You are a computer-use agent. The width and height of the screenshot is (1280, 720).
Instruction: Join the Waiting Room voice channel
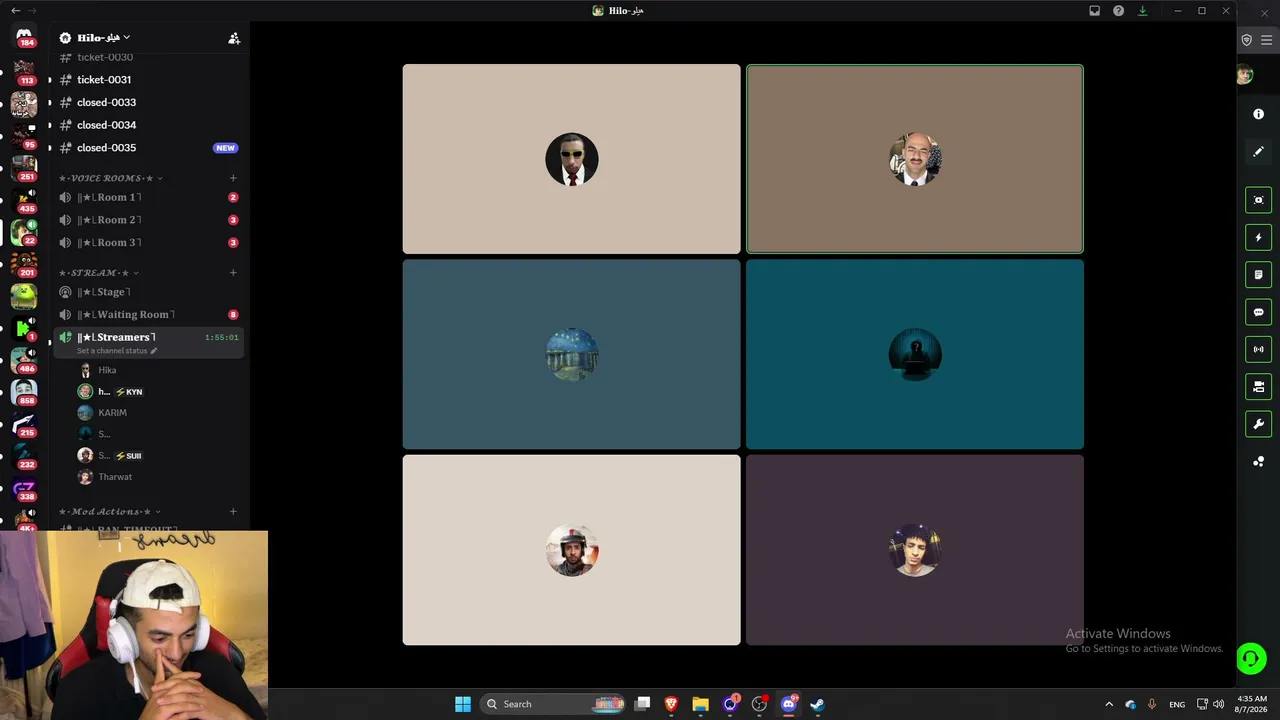149,315
